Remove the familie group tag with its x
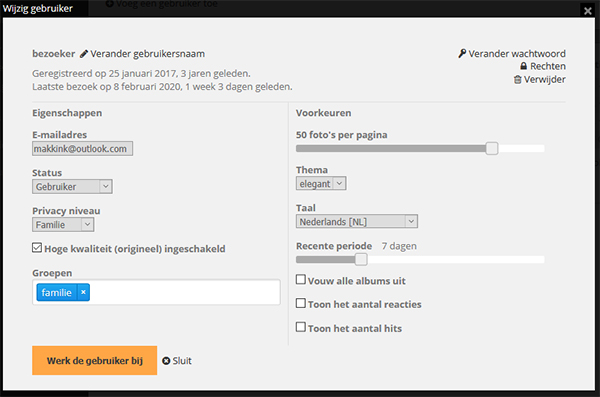The width and height of the screenshot is (600, 397). (x=83, y=292)
